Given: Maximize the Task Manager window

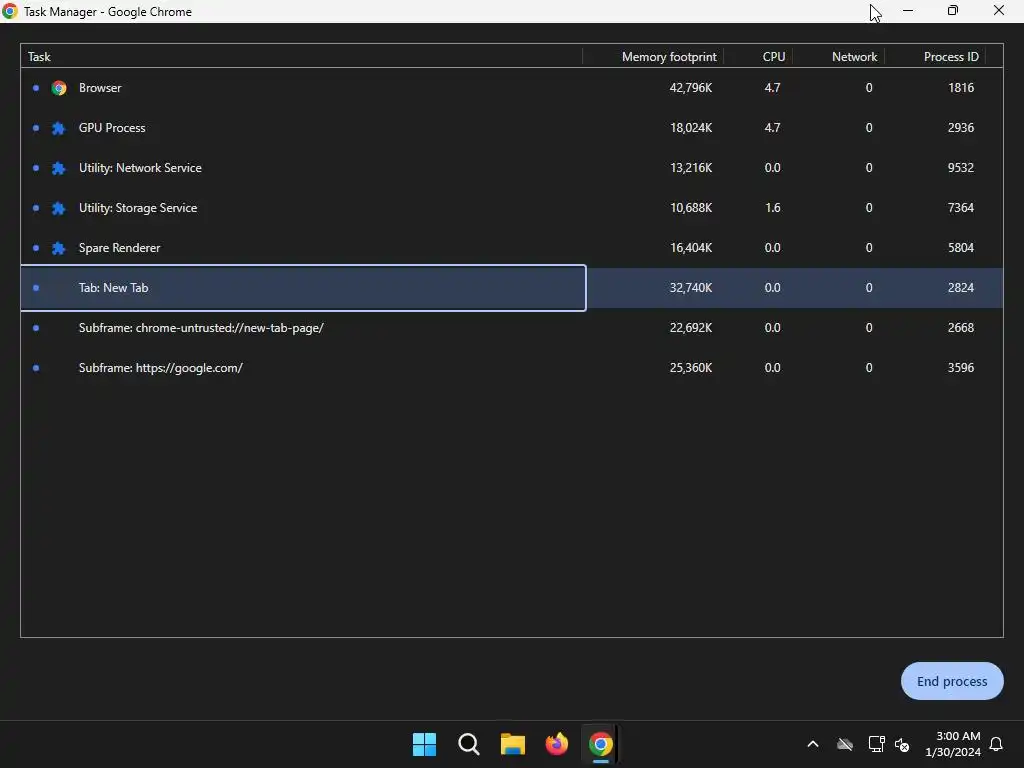Looking at the screenshot, I should point(953,11).
